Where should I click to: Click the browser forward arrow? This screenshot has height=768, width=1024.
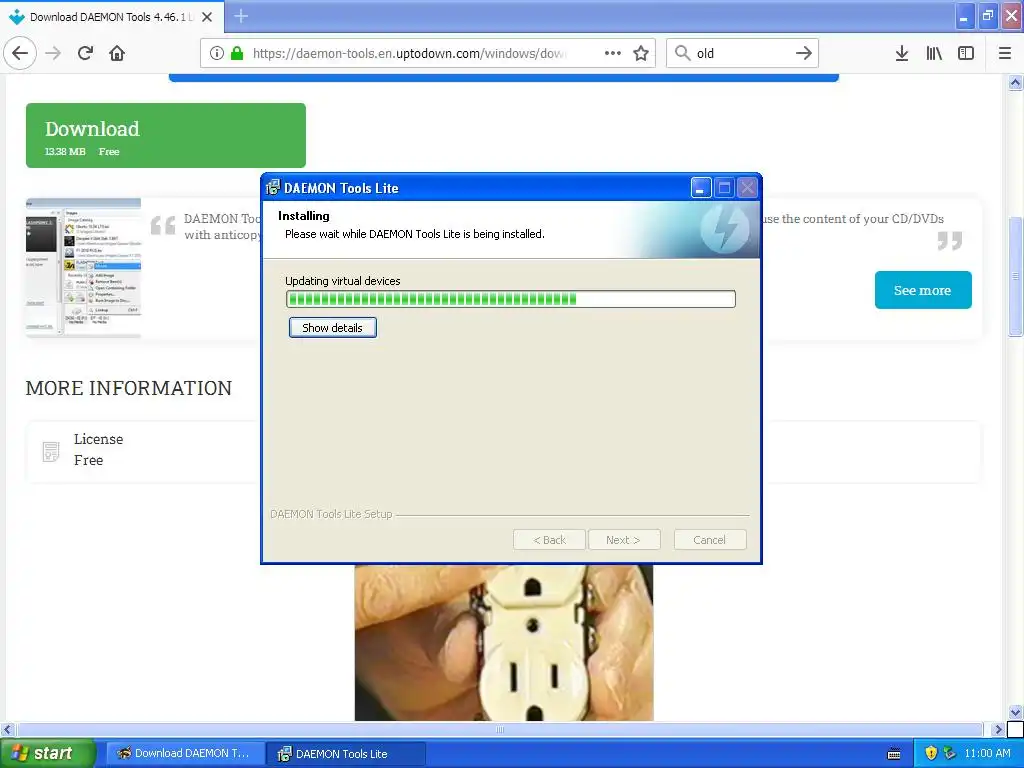pos(53,53)
